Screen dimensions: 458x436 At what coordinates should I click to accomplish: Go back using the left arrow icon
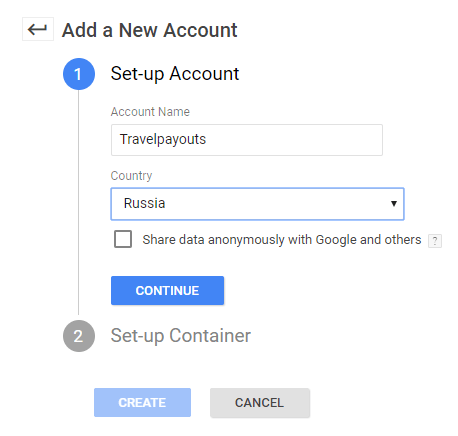(38, 29)
